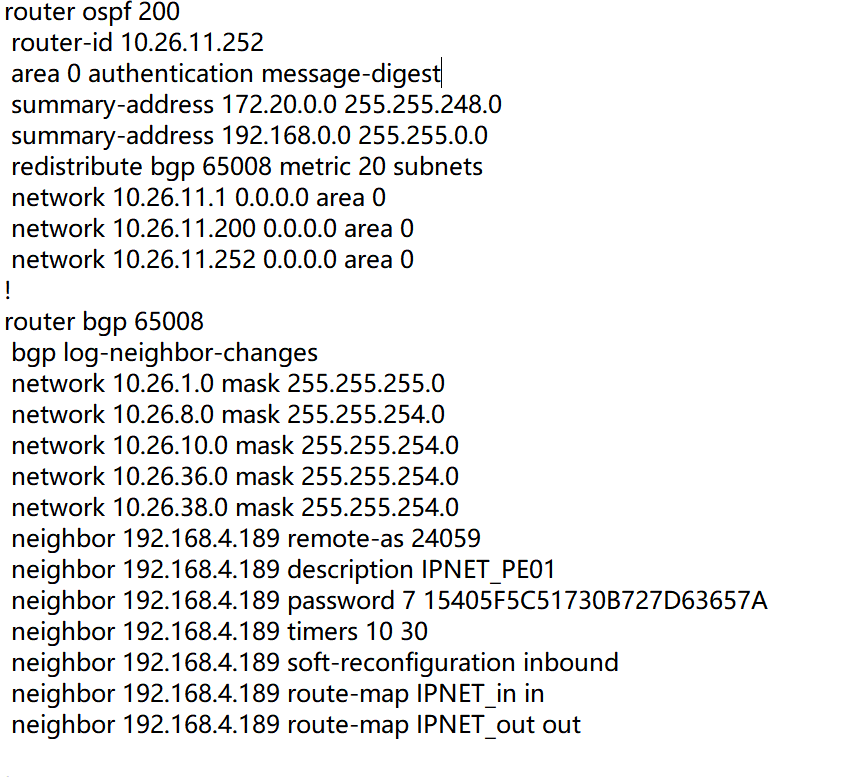Click the network 10.26.11.1 area 0 line
Viewport: 844px width, 777px height.
click(198, 198)
